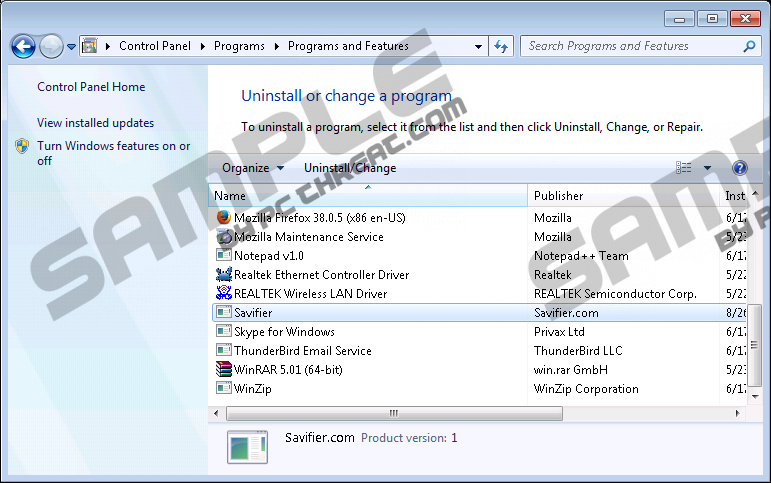Click the REALTEK Wireless LAN Driver icon
The width and height of the screenshot is (771, 483).
point(224,294)
